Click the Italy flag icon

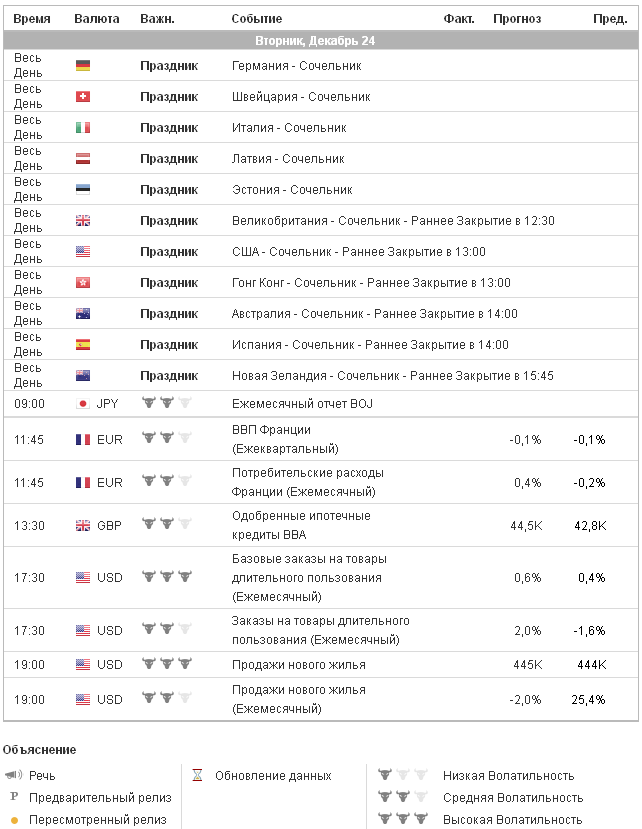83,128
